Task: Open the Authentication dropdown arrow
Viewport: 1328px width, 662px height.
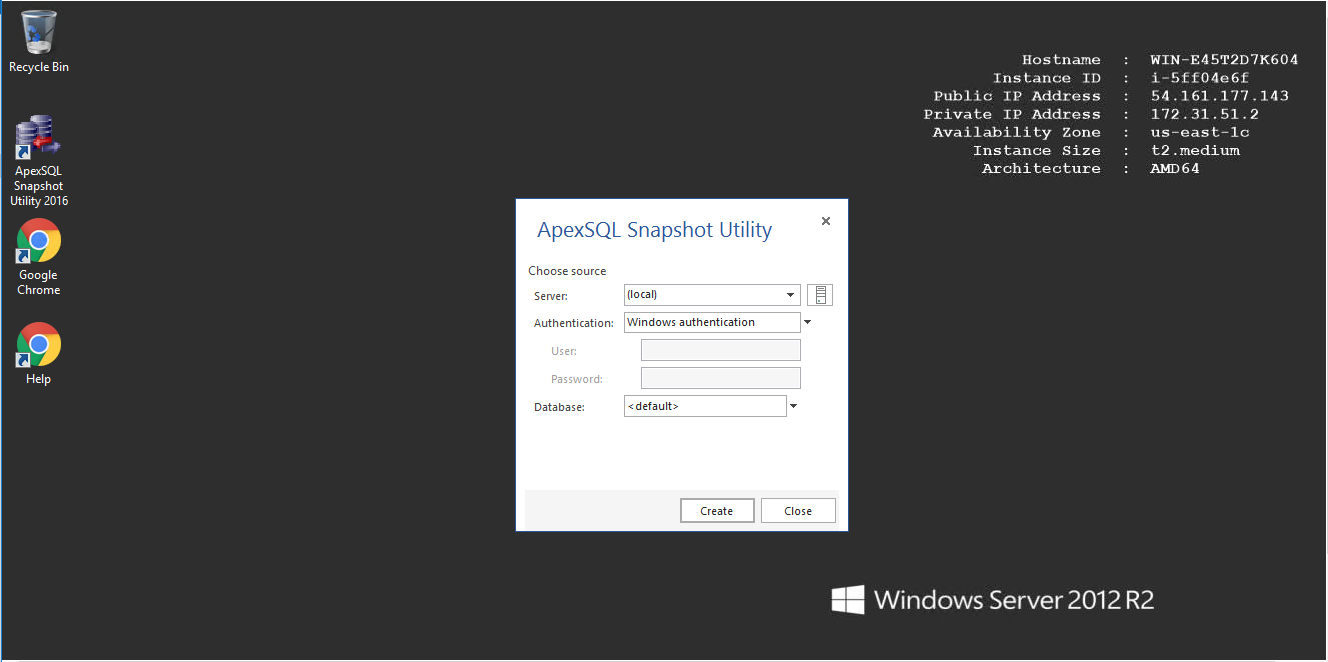Action: click(x=807, y=323)
